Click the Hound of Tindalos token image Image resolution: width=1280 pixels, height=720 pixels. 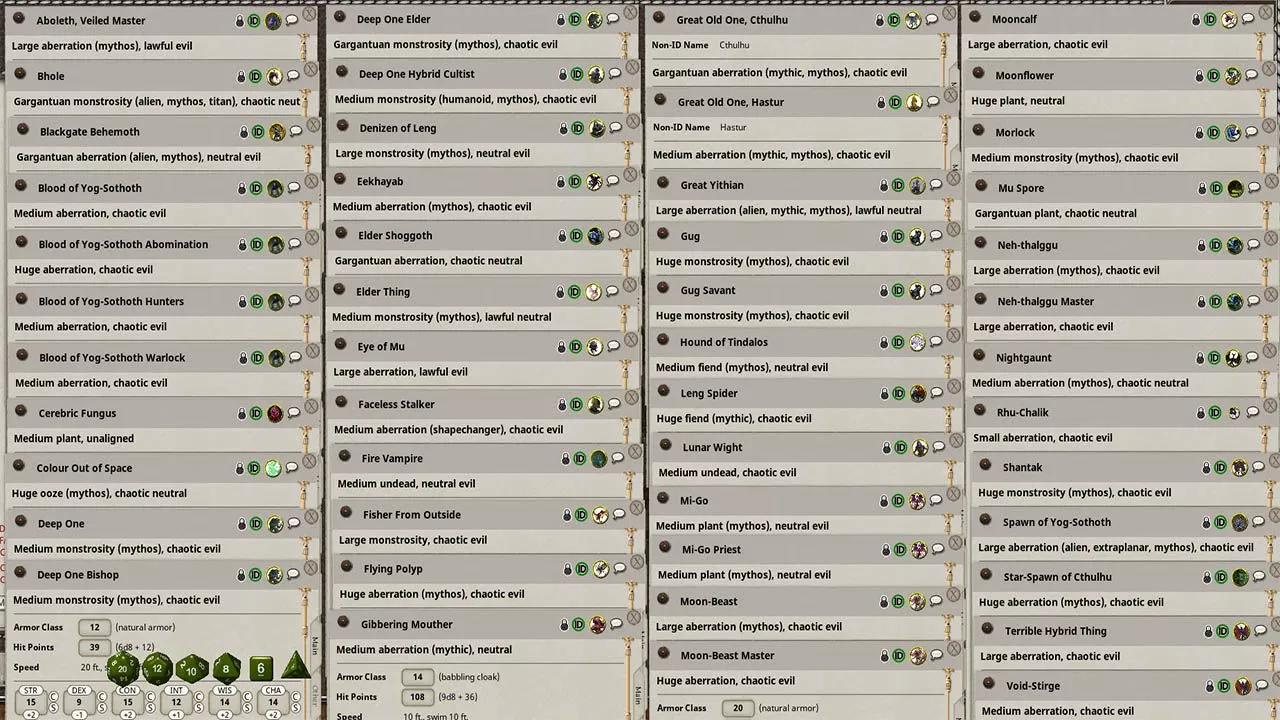(918, 343)
